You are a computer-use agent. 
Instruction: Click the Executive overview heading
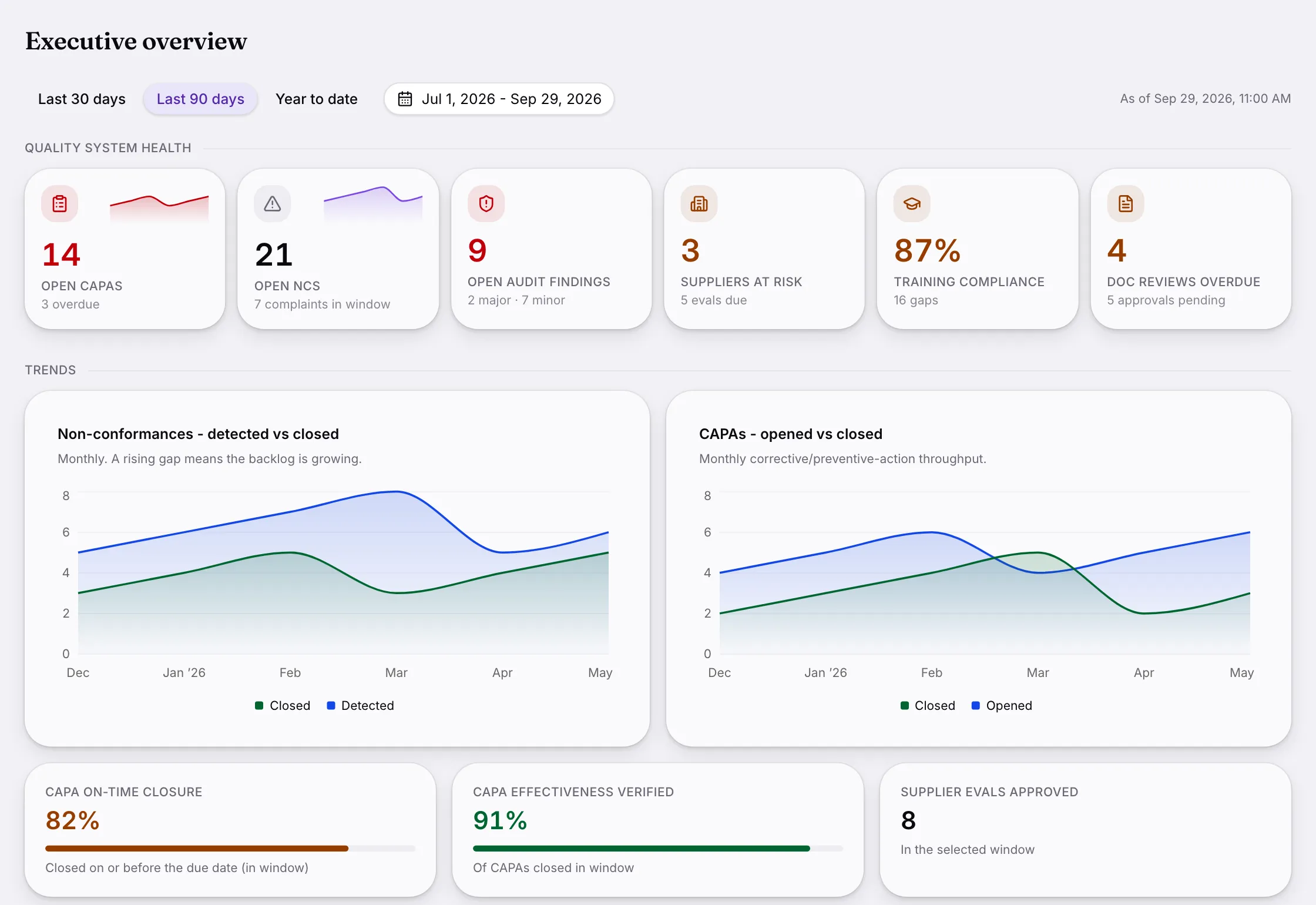pyautogui.click(x=136, y=41)
